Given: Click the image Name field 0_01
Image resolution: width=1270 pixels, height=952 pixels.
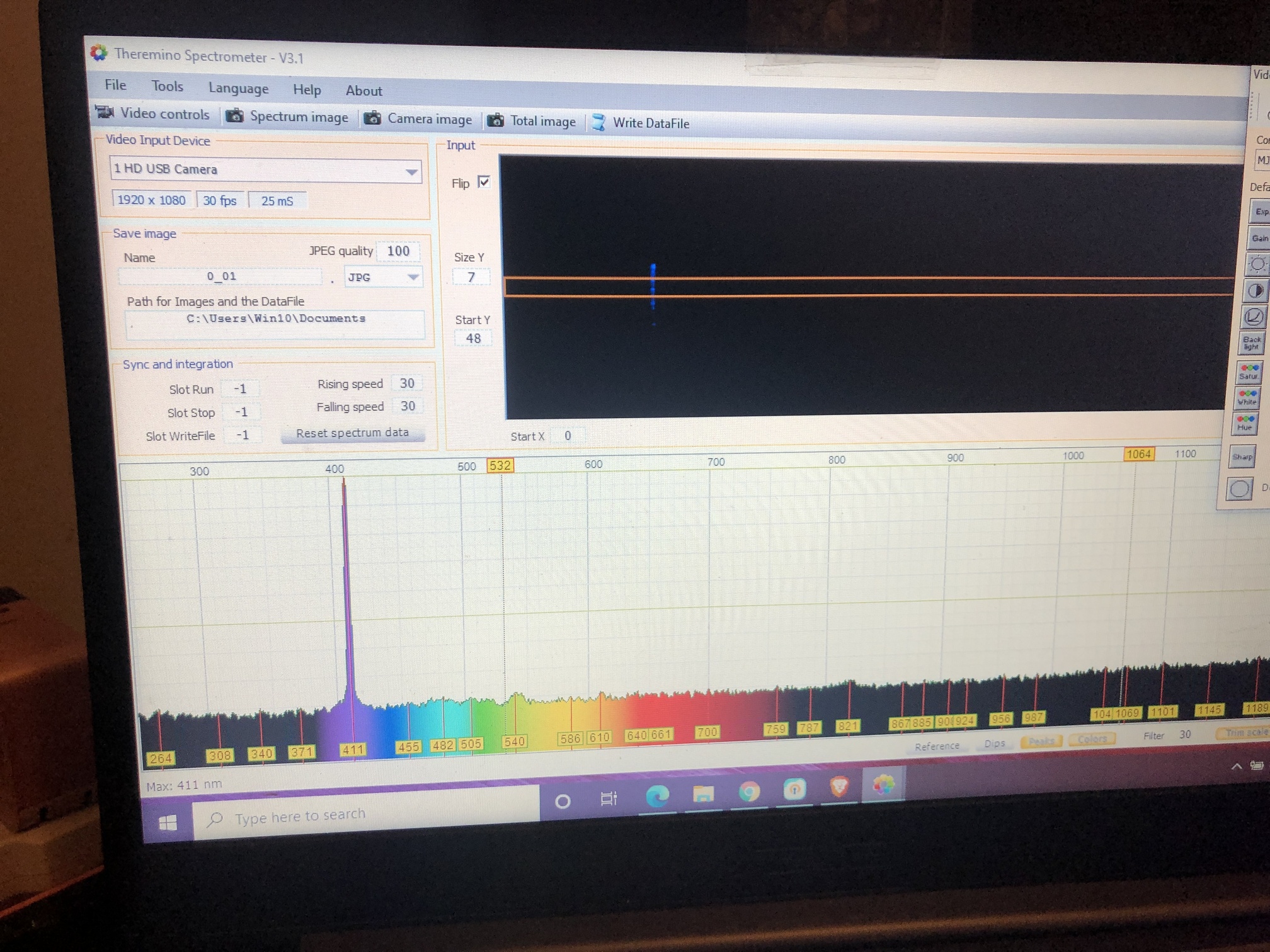Looking at the screenshot, I should (220, 276).
